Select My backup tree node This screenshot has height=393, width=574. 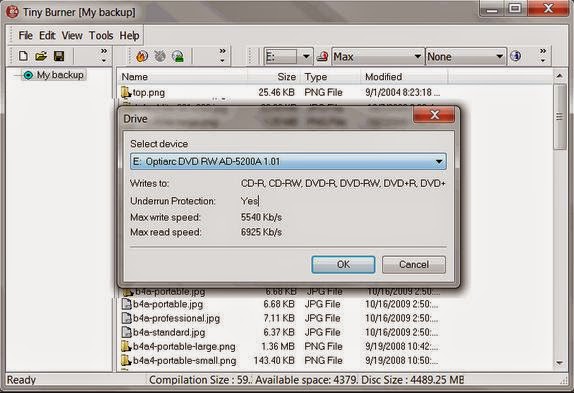pos(60,75)
